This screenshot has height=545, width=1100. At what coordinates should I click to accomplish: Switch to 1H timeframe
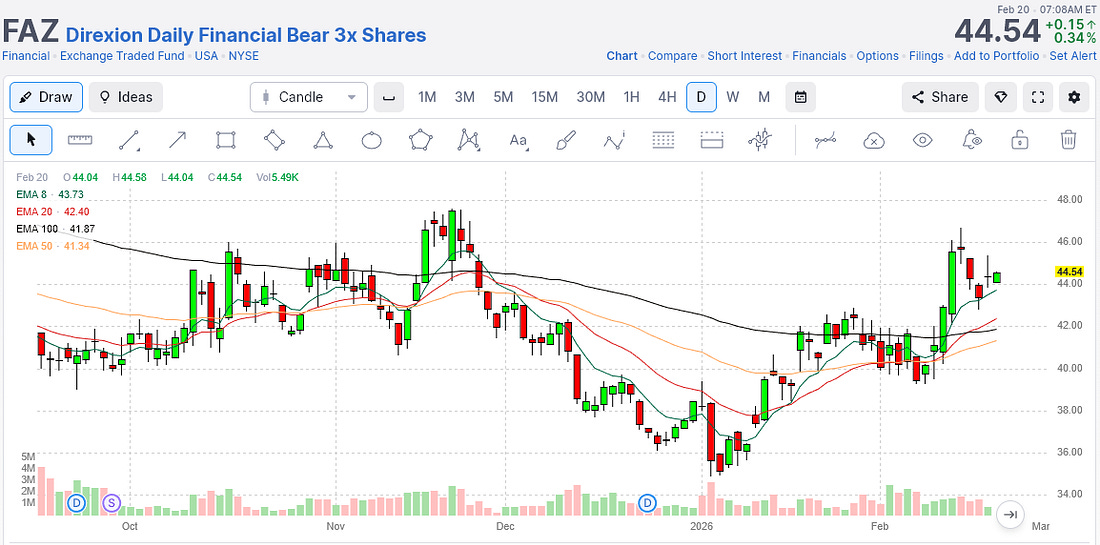pyautogui.click(x=631, y=97)
